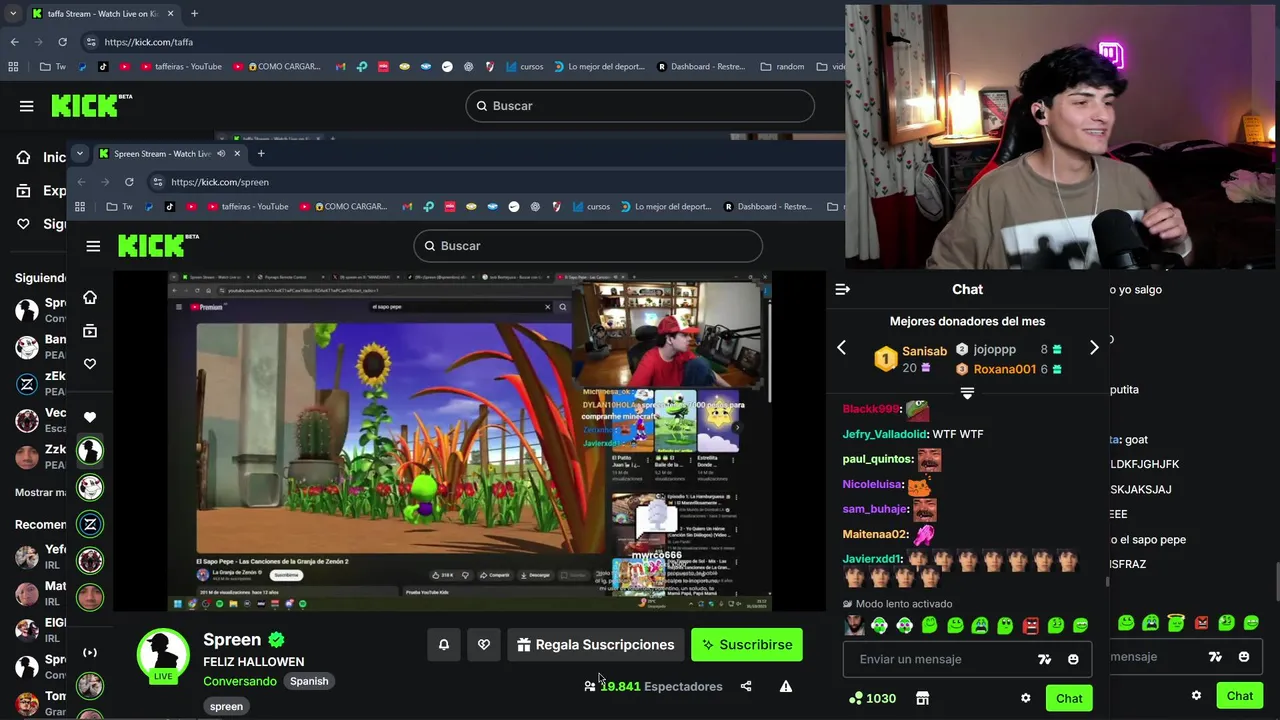Open emoji picker in taffa chat box
1280x720 pixels.
[x=1244, y=657]
